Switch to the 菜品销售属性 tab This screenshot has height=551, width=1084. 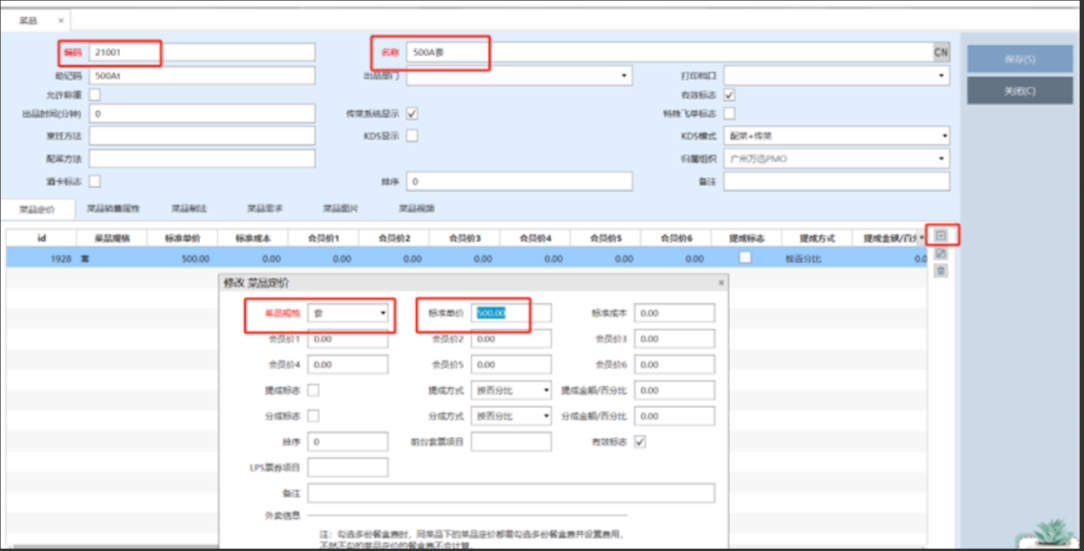click(113, 209)
